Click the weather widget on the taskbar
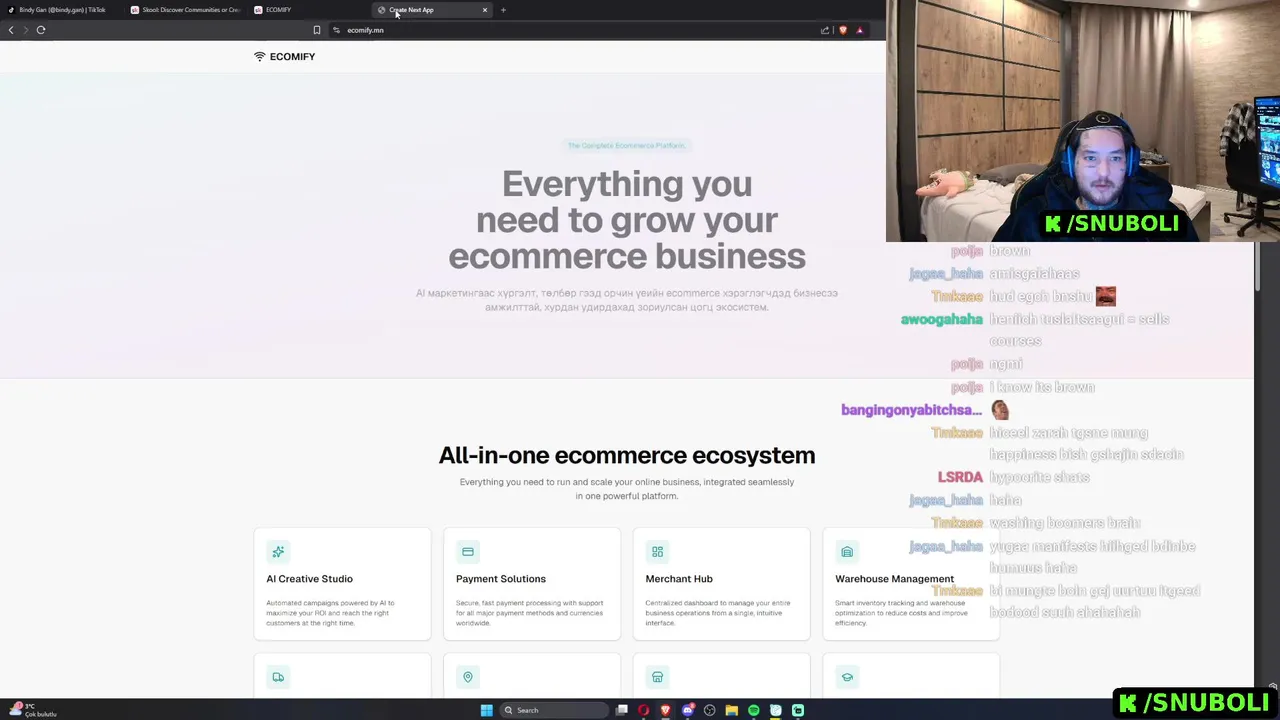This screenshot has height=720, width=1280. [x=32, y=710]
